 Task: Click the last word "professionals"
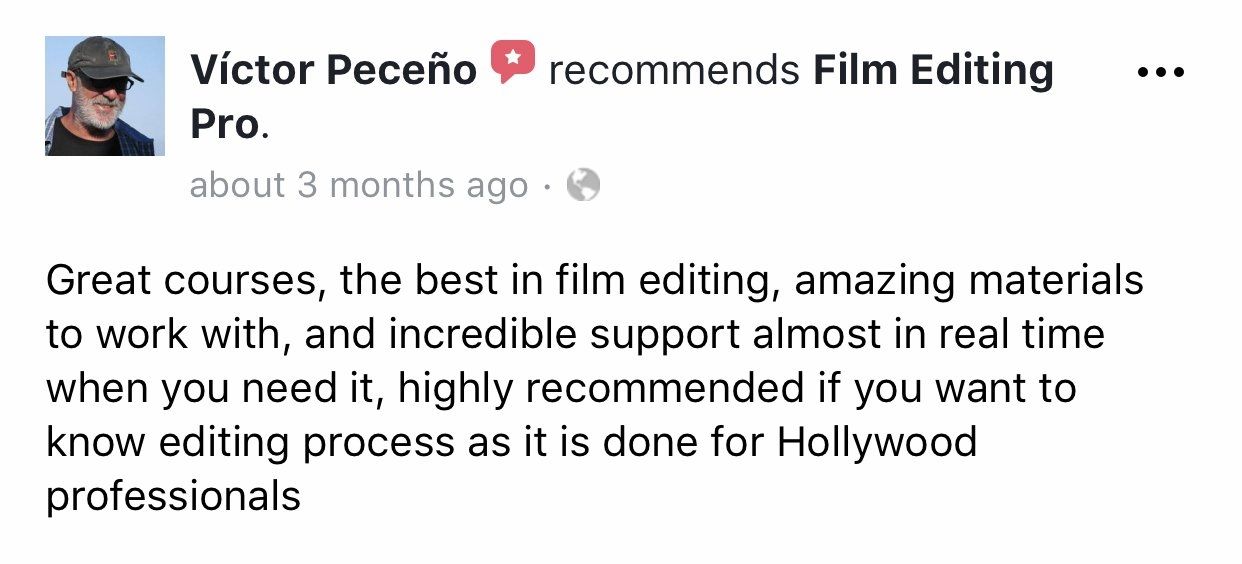173,496
